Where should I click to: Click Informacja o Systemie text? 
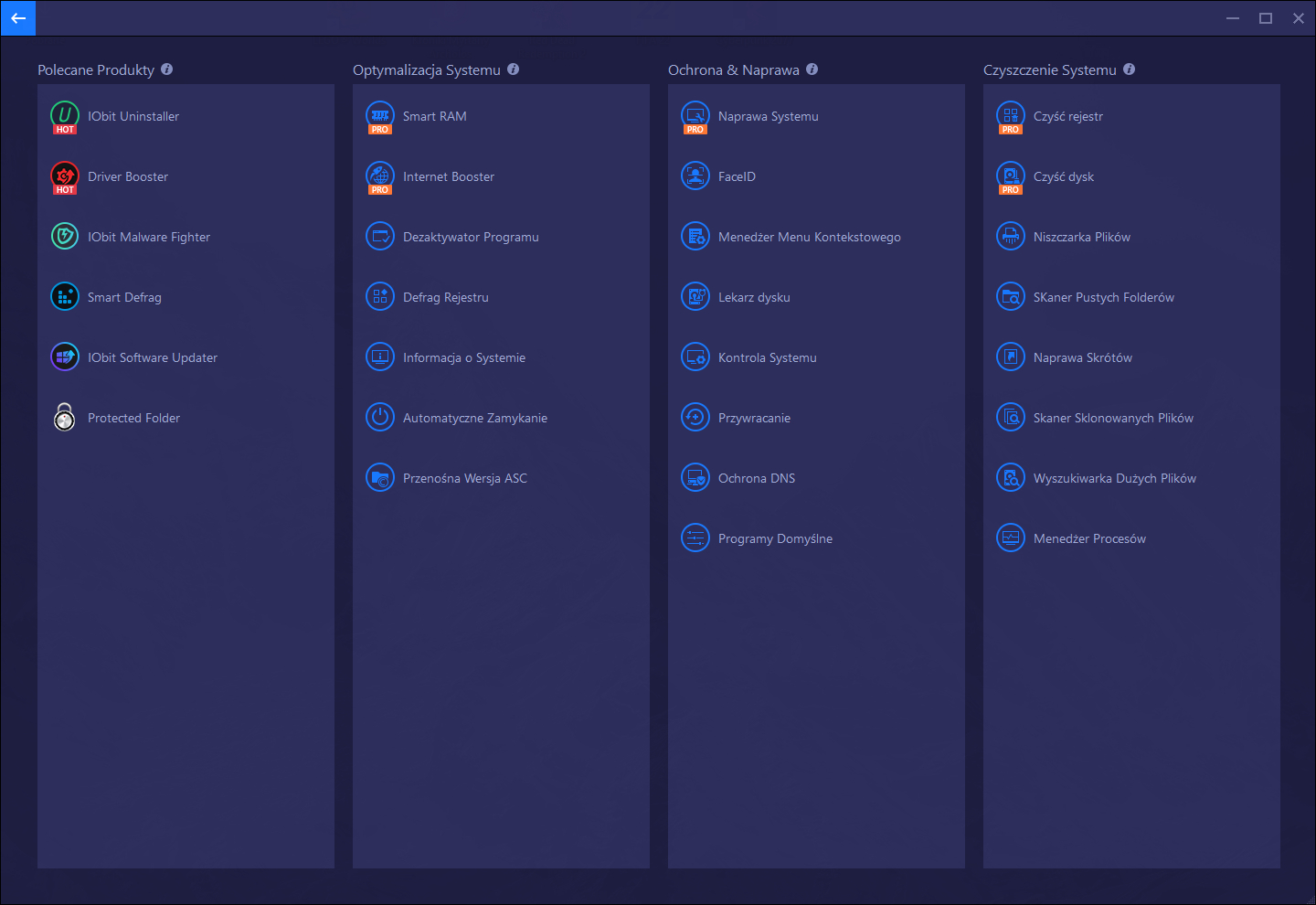(464, 357)
